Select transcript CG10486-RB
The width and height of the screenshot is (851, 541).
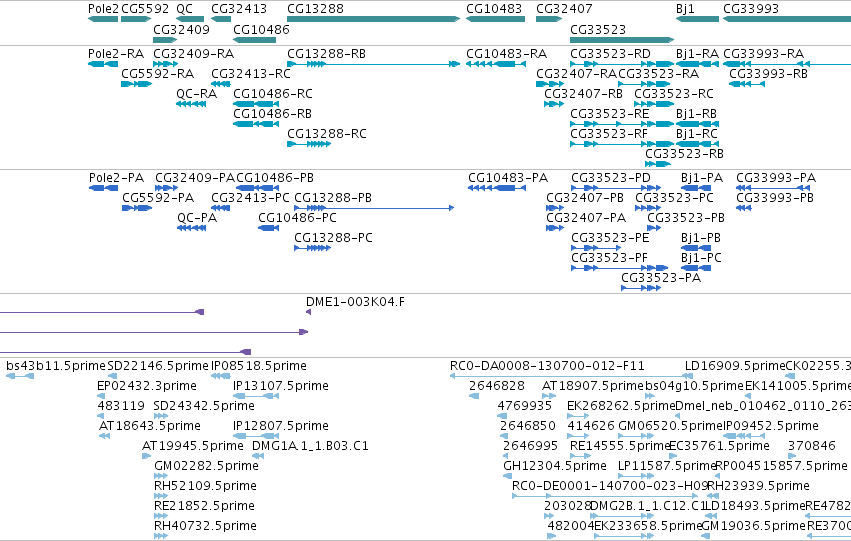pyautogui.click(x=272, y=114)
